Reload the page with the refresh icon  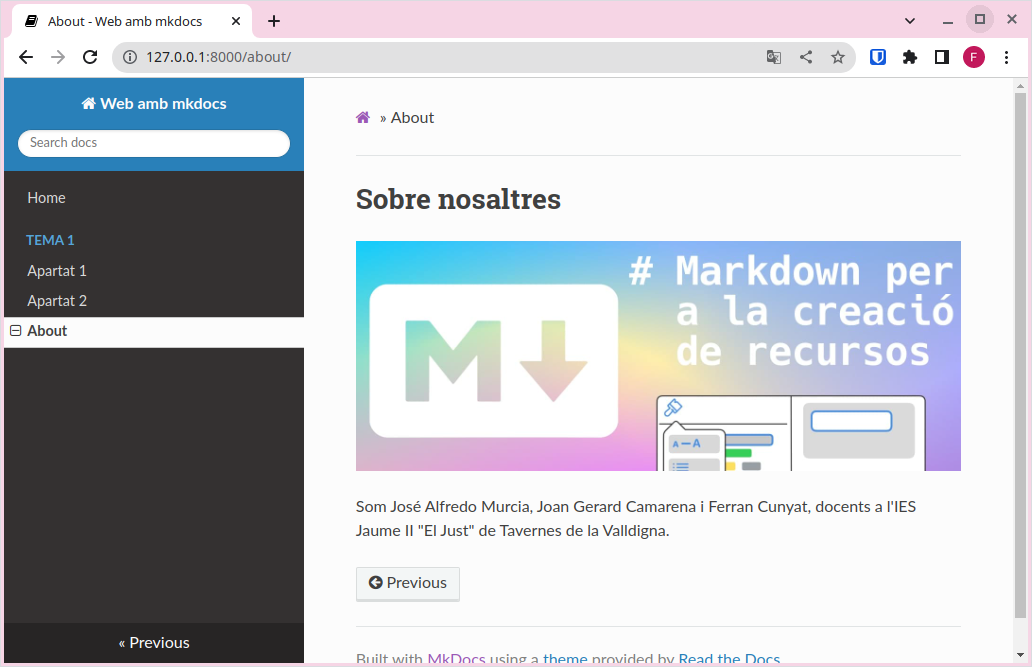tap(90, 57)
